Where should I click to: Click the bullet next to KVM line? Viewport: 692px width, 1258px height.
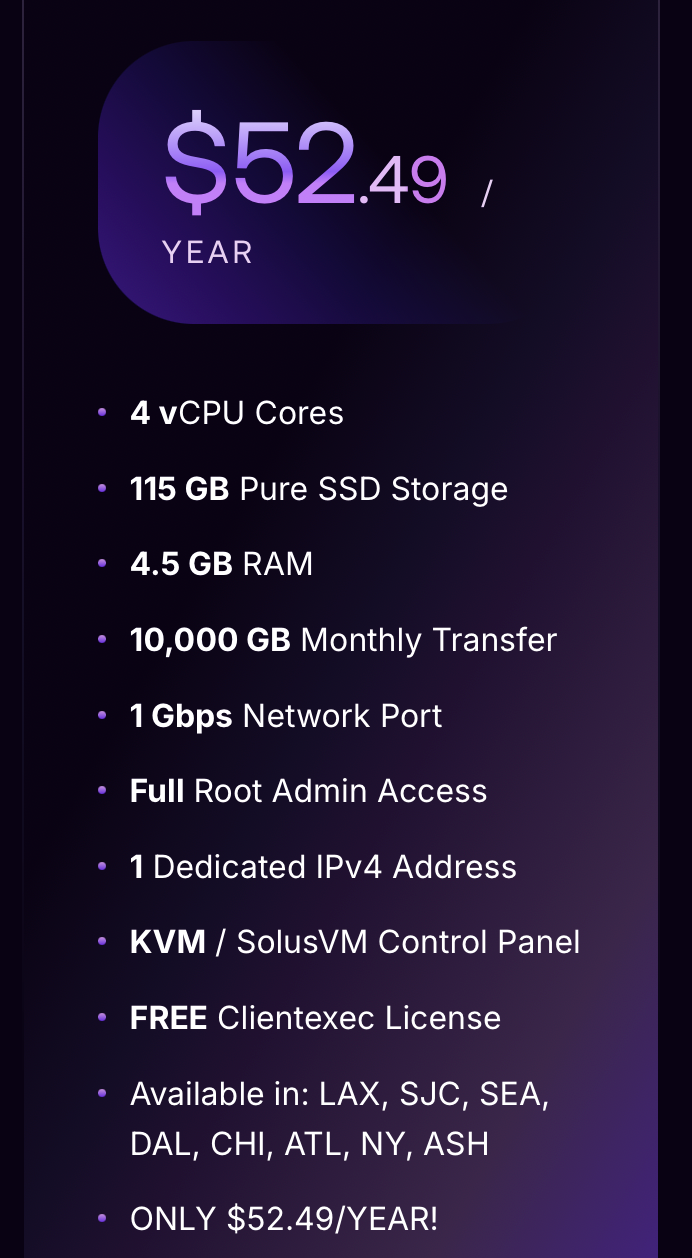pyautogui.click(x=102, y=941)
